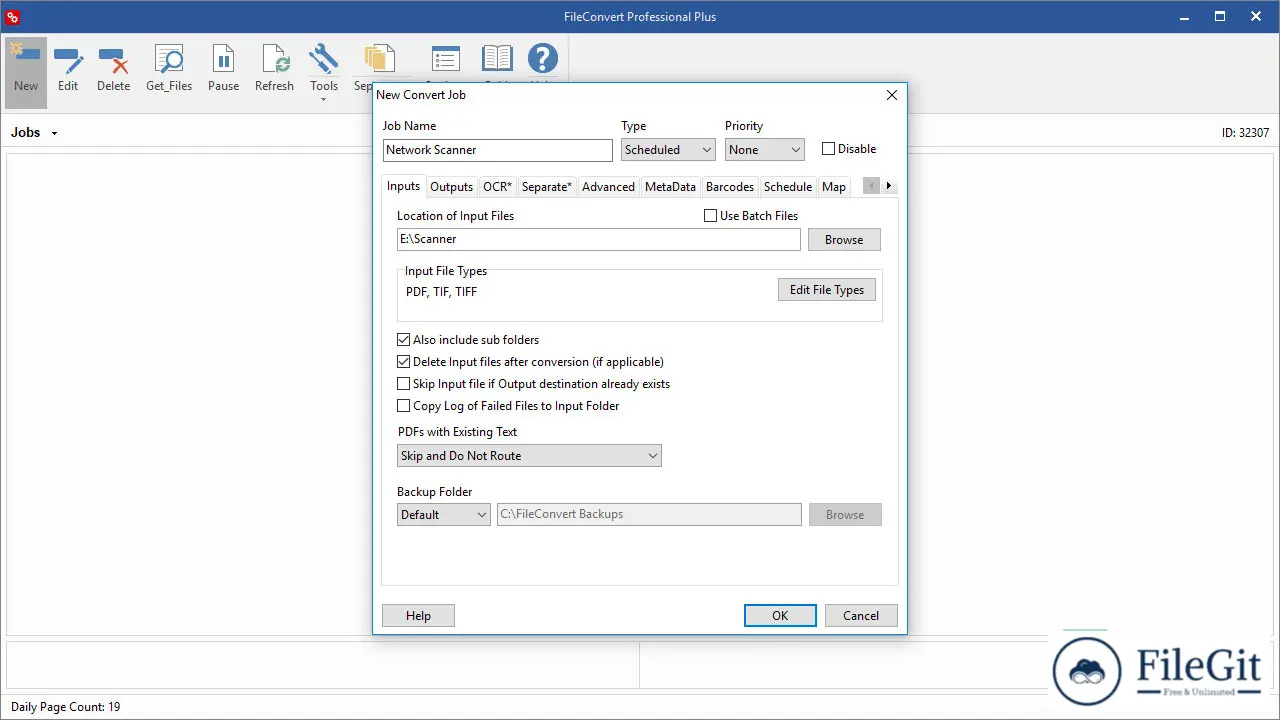Click the Job Name input field
Screen dimensions: 1280x720
click(498, 150)
